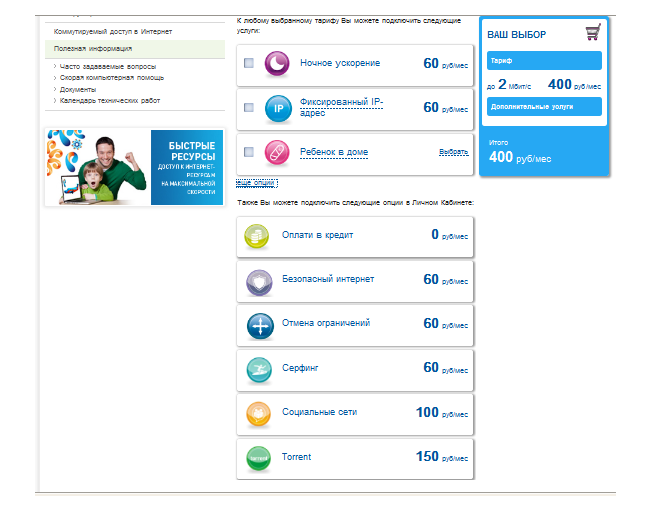Click the purple shield icon for Безопасный интернет
Image resolution: width=654 pixels, height=516 pixels.
click(258, 282)
